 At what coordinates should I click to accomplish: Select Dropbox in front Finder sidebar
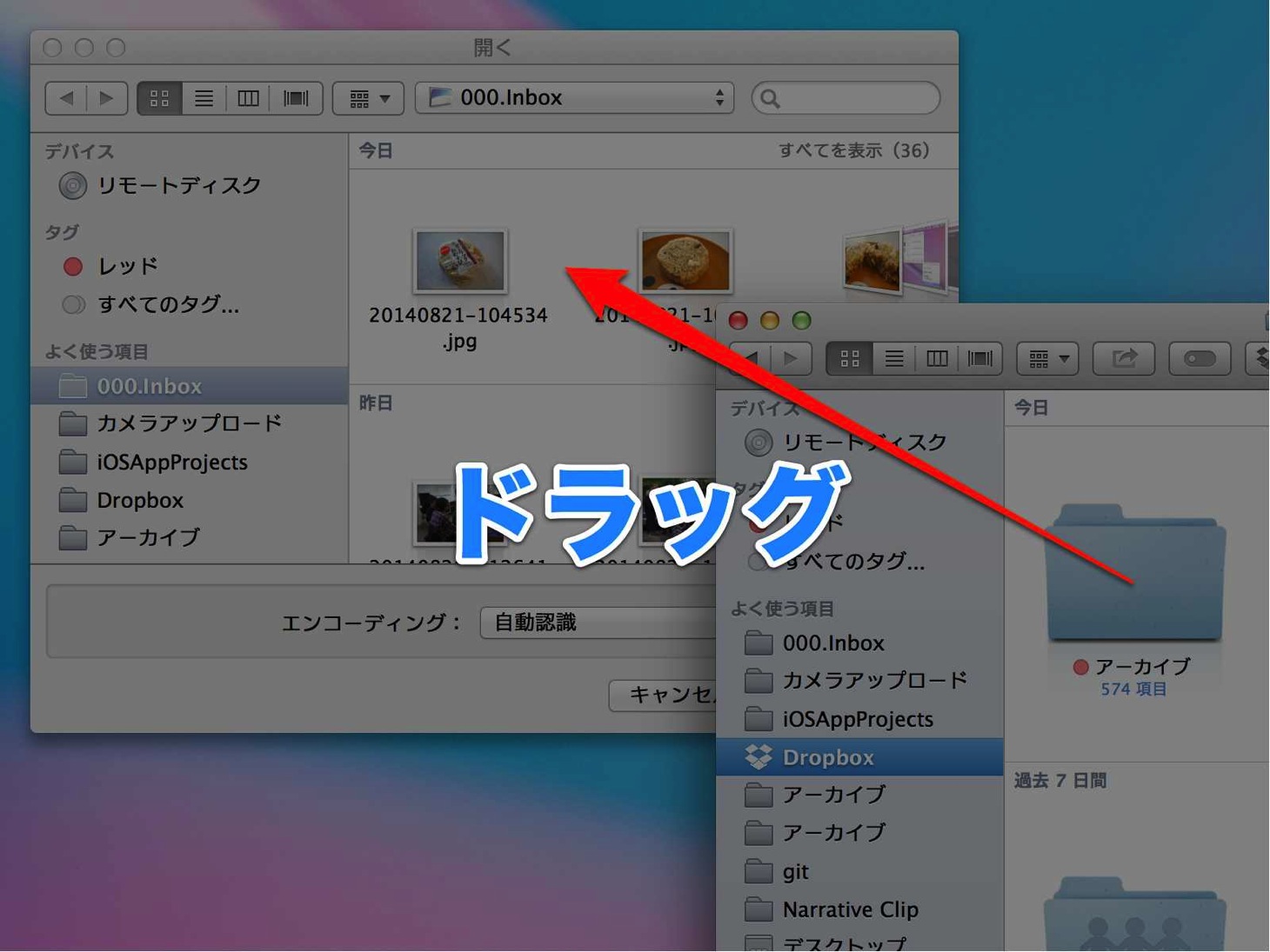tap(860, 757)
